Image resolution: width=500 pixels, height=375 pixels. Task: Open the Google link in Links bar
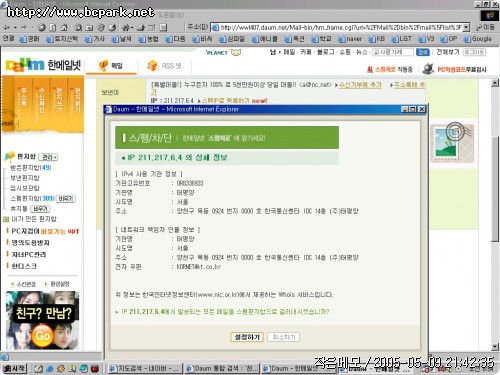[x=478, y=39]
